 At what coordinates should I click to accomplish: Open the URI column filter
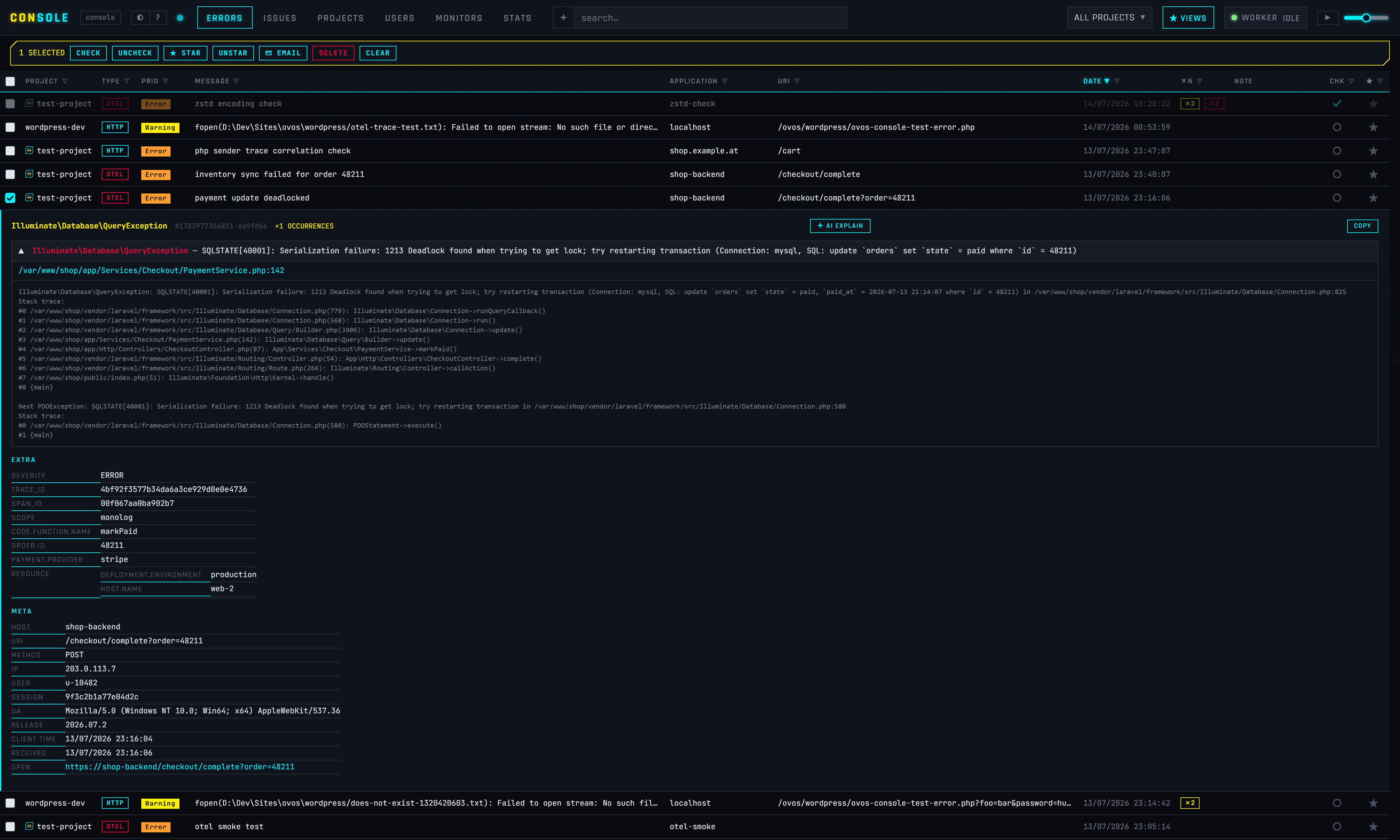(x=797, y=81)
